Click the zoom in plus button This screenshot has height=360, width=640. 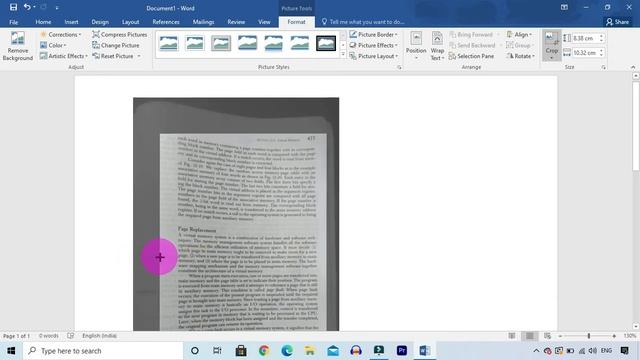614,336
